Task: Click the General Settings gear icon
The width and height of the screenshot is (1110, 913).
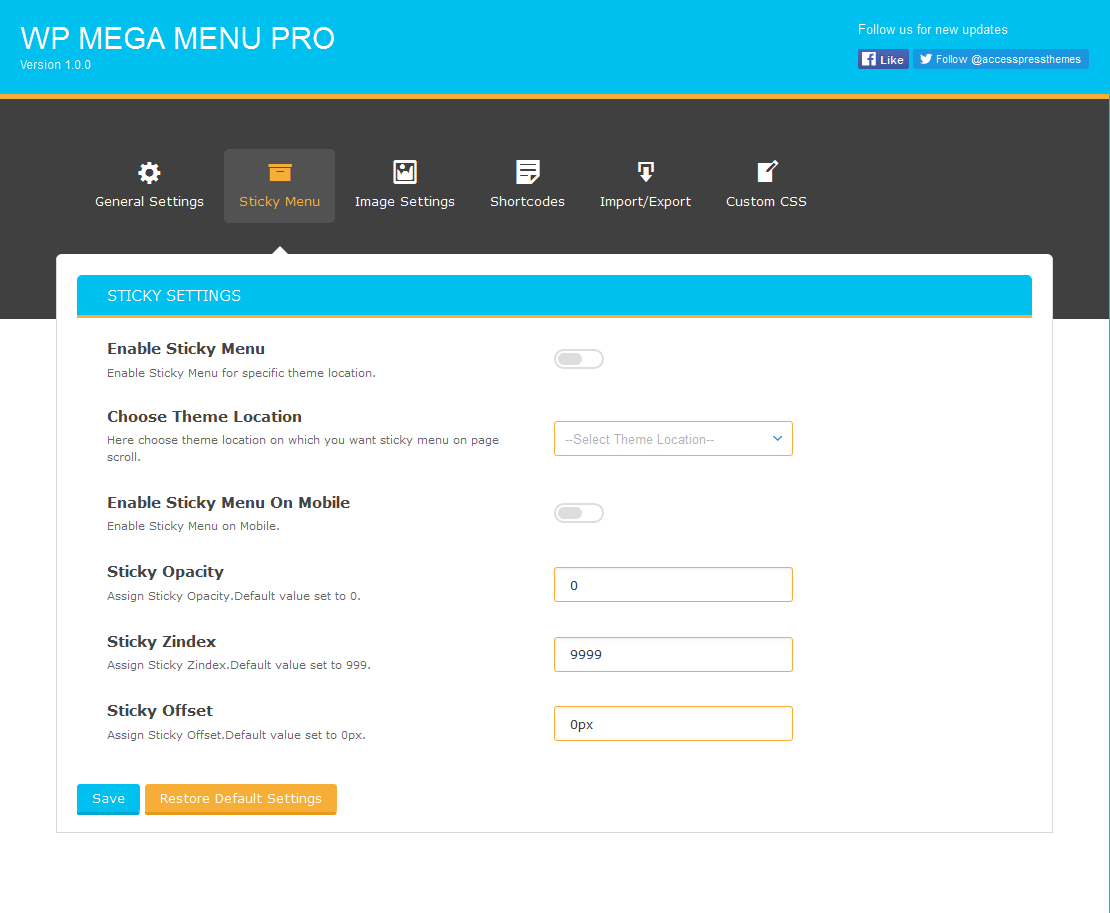Action: click(149, 172)
